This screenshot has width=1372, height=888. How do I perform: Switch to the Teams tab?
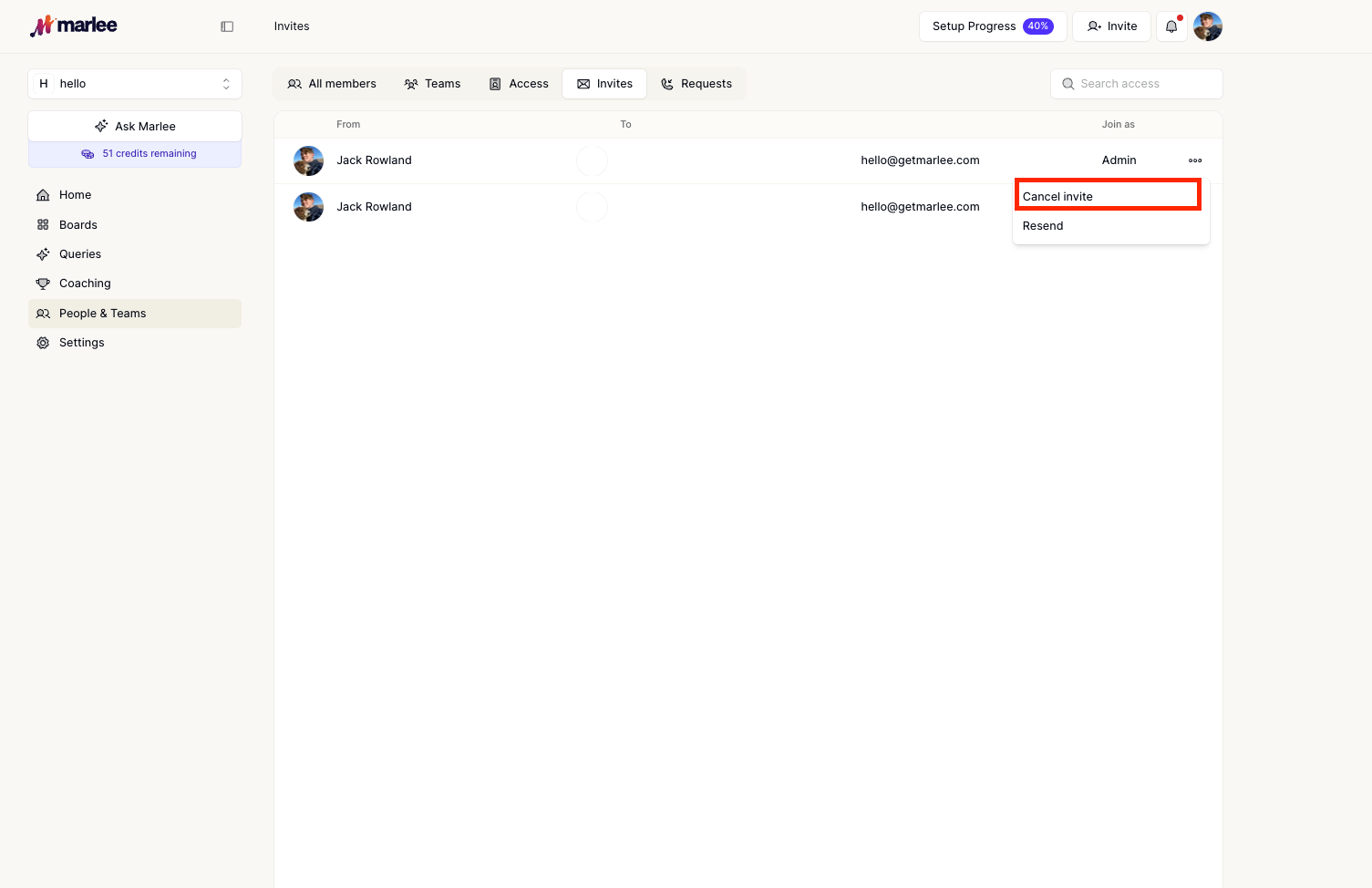pyautogui.click(x=433, y=84)
